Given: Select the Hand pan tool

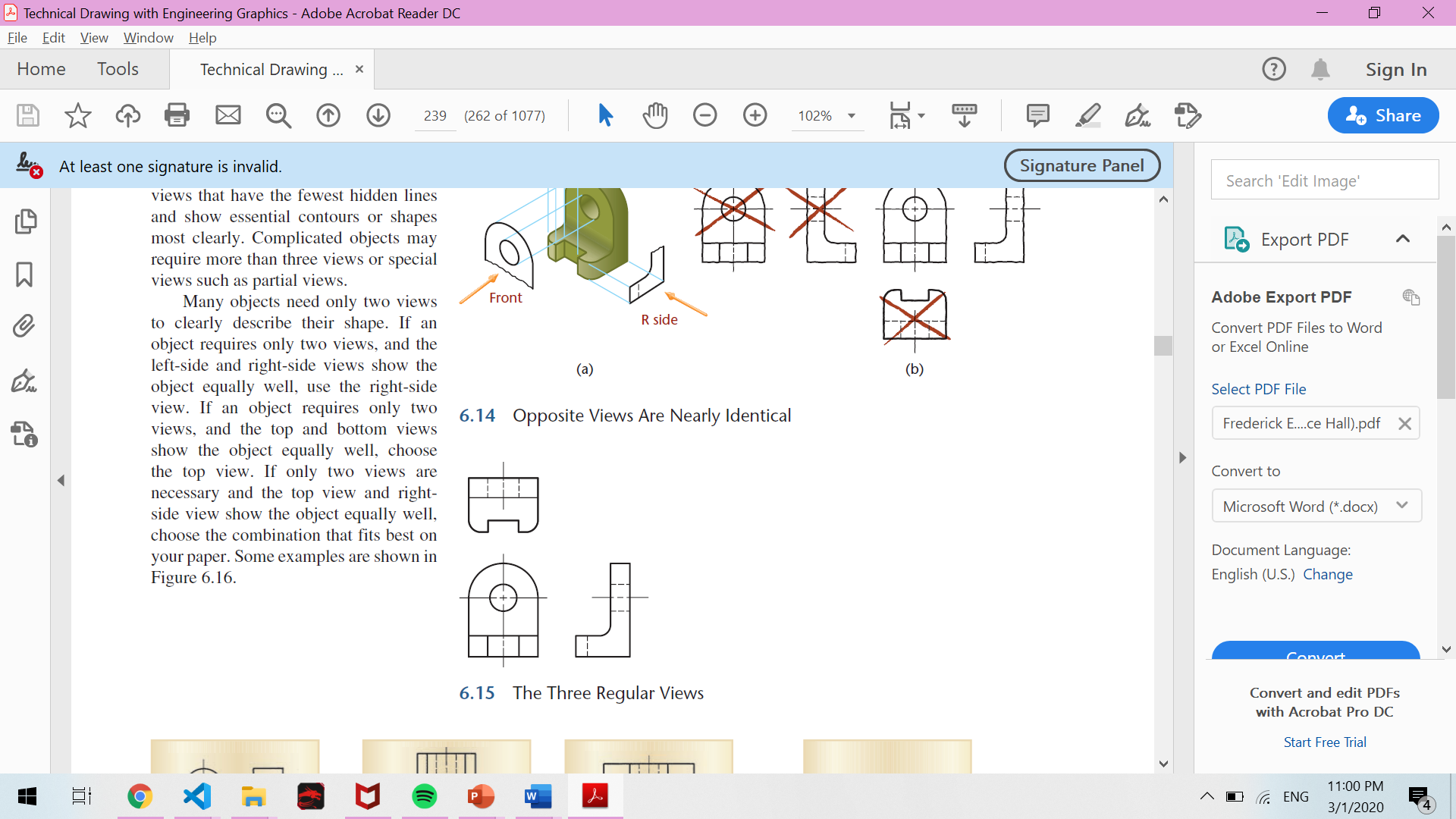Looking at the screenshot, I should pos(654,115).
